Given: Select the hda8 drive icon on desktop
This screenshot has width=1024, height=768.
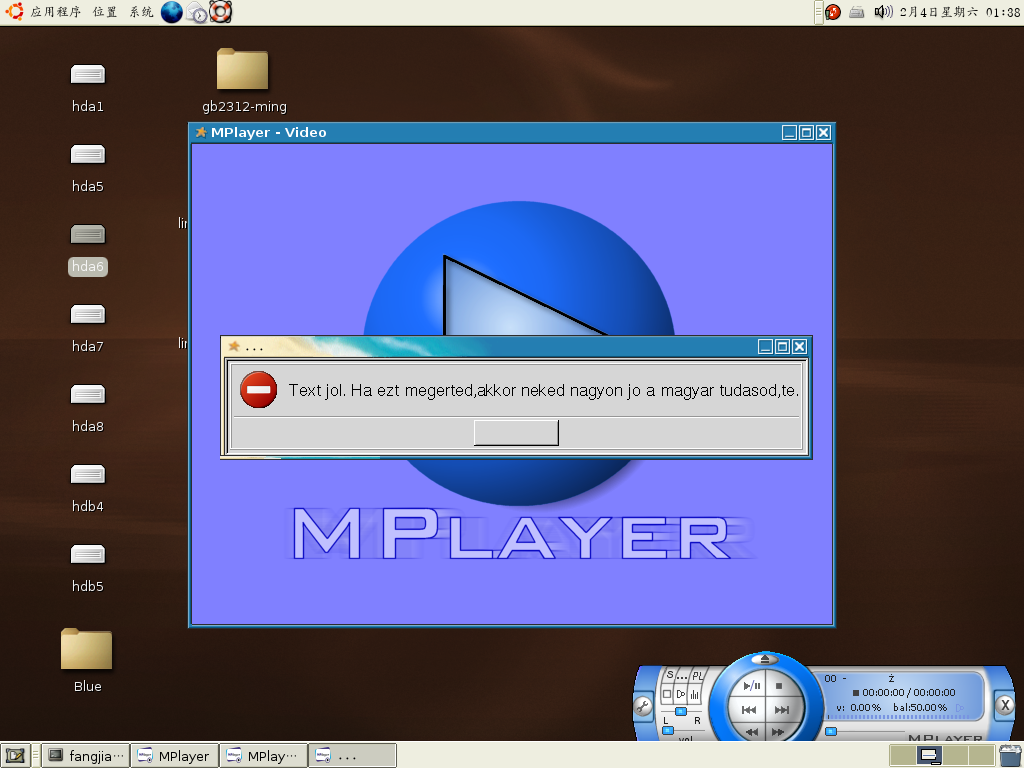Looking at the screenshot, I should coord(88,394).
